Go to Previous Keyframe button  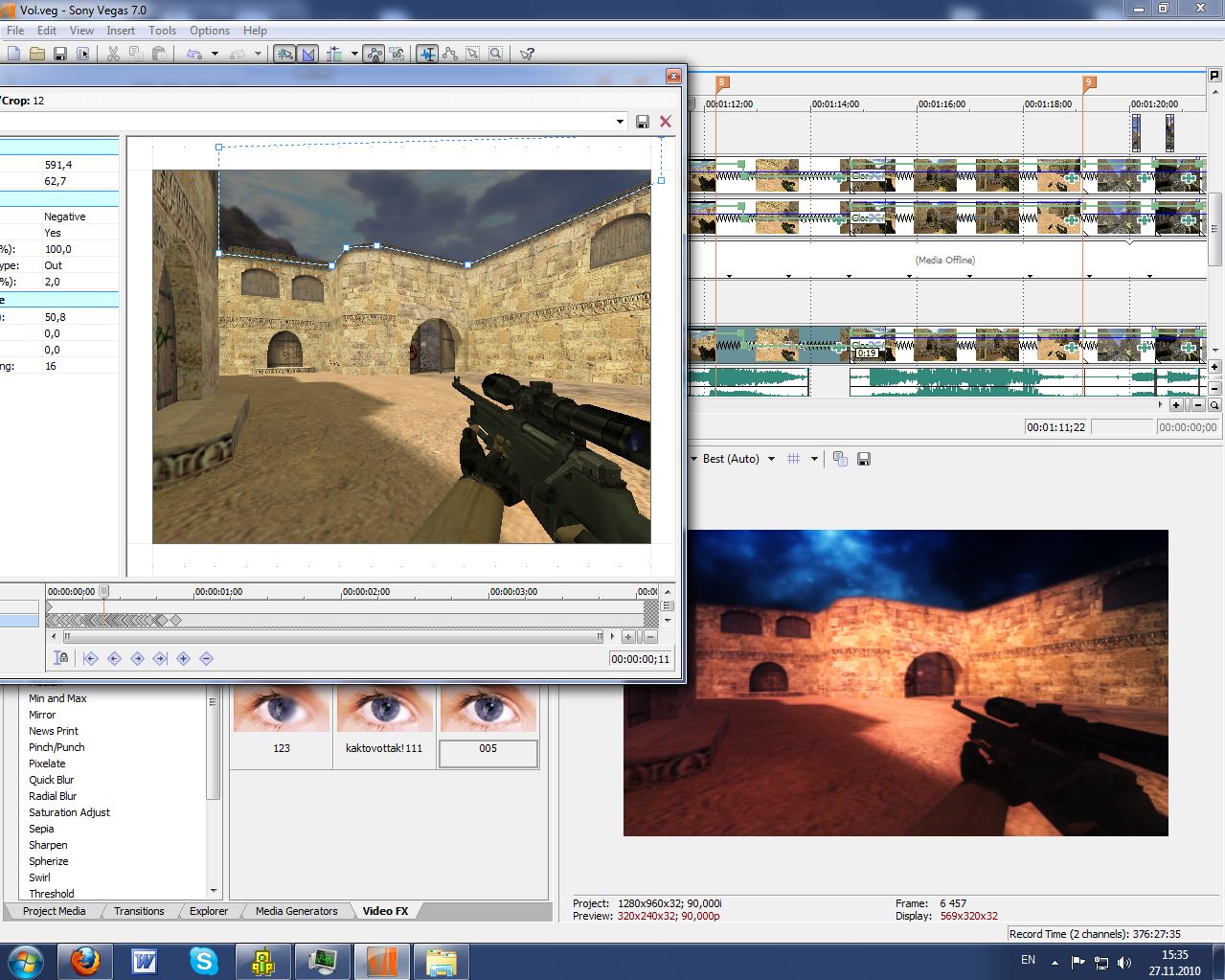click(114, 658)
